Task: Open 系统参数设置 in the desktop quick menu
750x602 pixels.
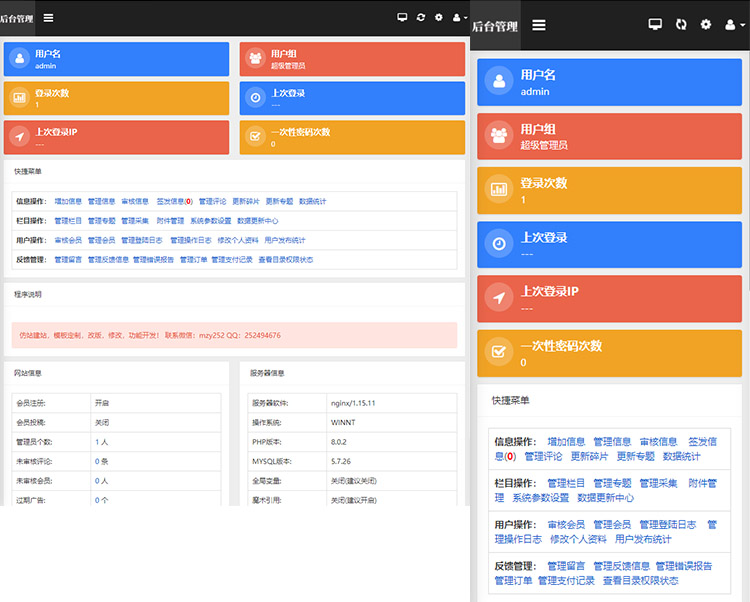Action: click(210, 221)
